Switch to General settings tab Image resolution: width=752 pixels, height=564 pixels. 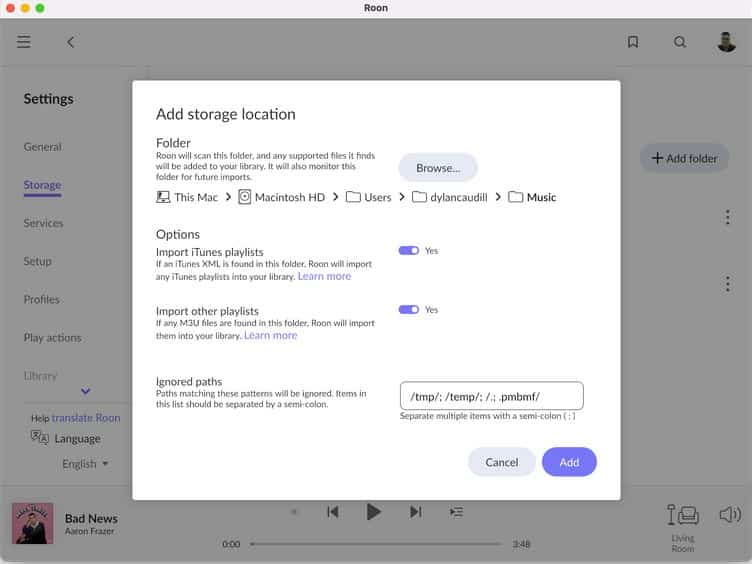tap(42, 147)
